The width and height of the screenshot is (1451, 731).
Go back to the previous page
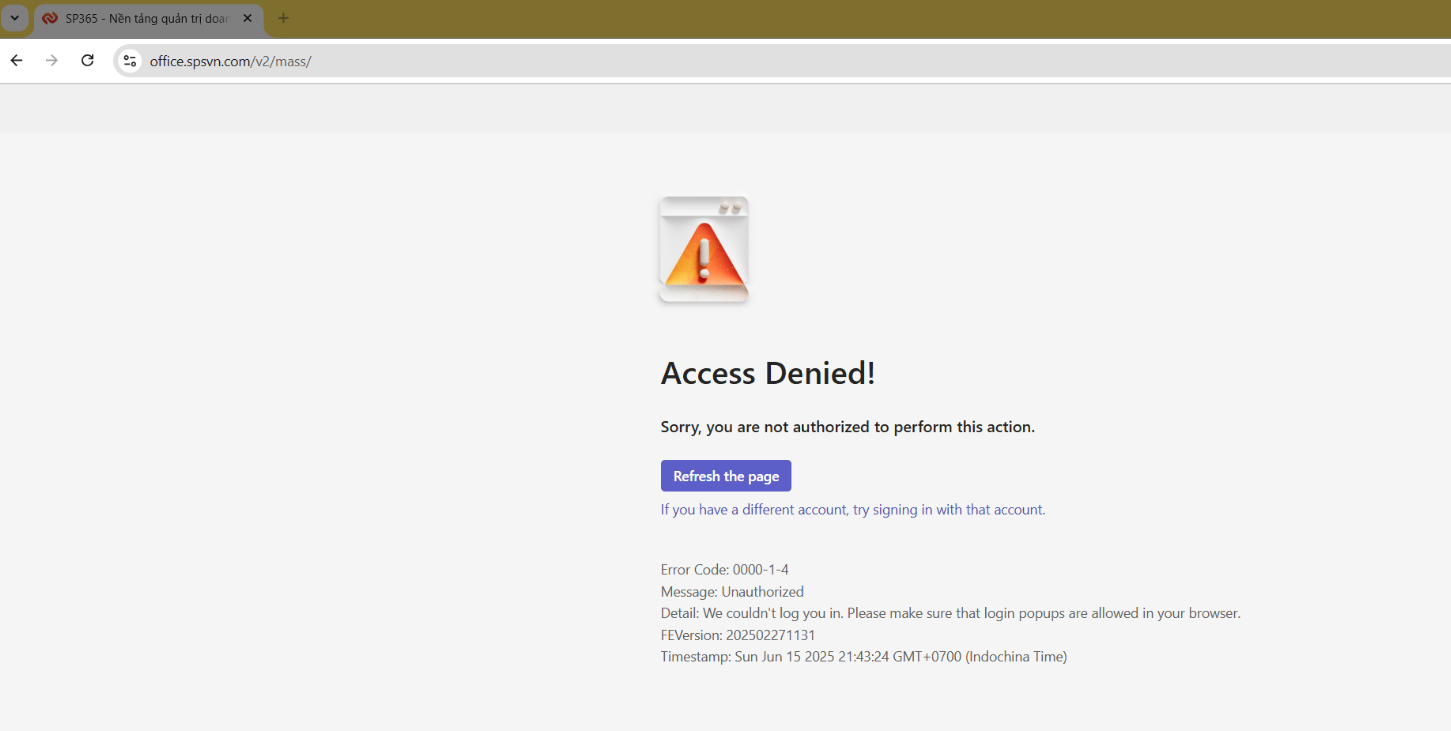tap(16, 61)
